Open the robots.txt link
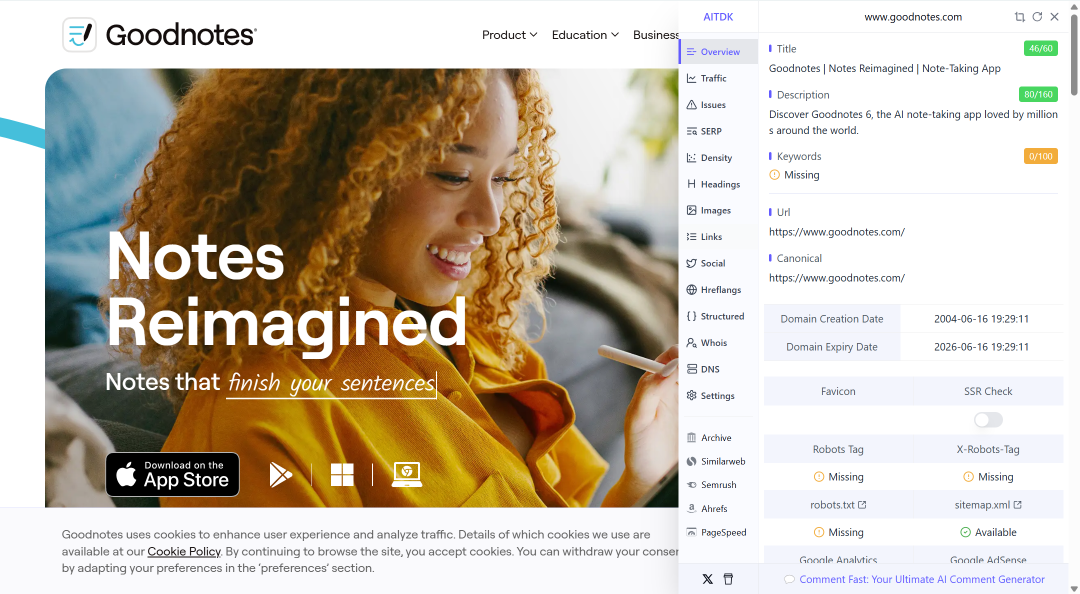Viewport: 1080px width, 594px height. click(838, 504)
